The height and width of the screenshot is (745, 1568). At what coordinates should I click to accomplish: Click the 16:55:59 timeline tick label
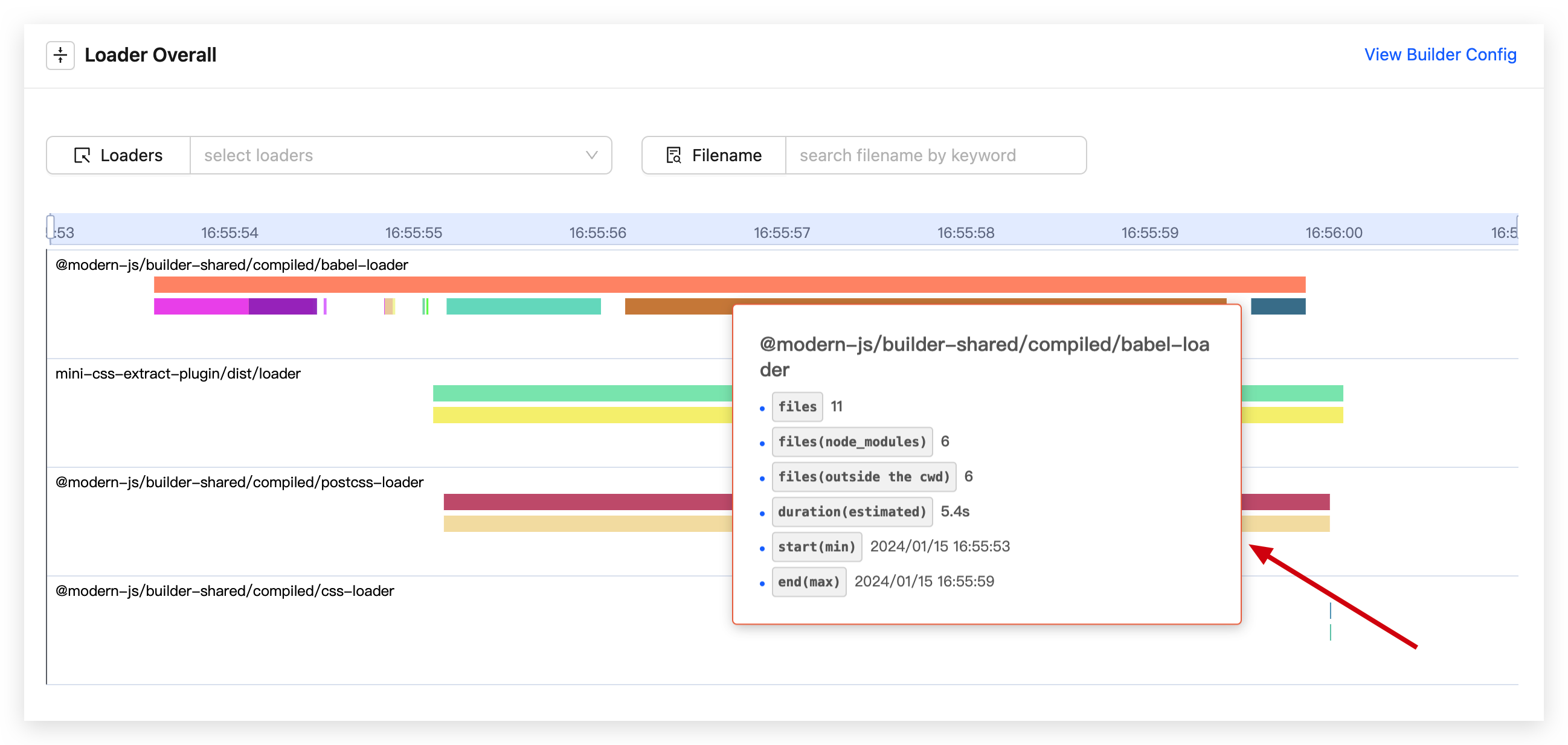pos(1149,232)
